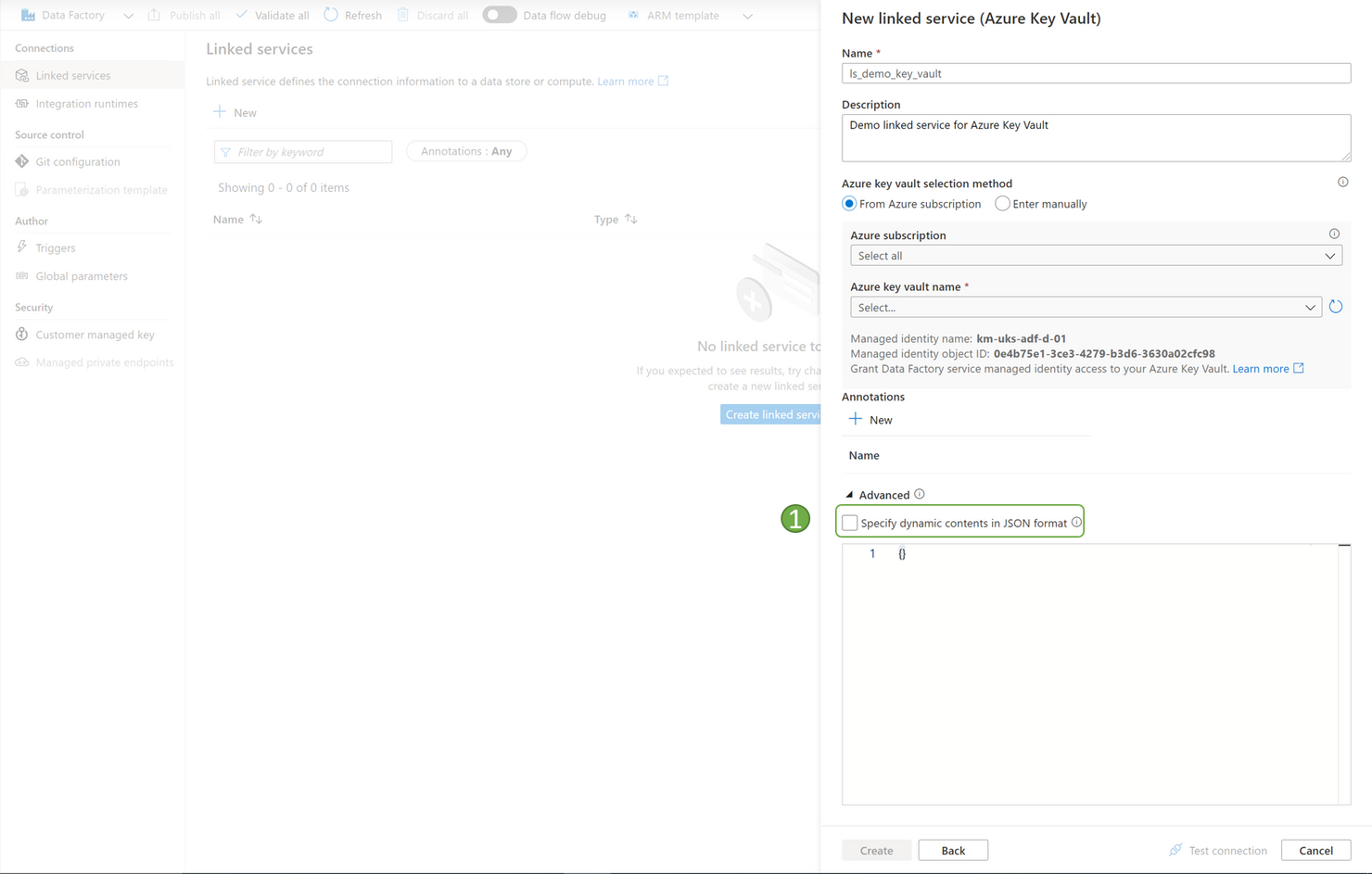The height and width of the screenshot is (874, 1372).
Task: Click the Git configuration diamond icon
Action: (22, 161)
